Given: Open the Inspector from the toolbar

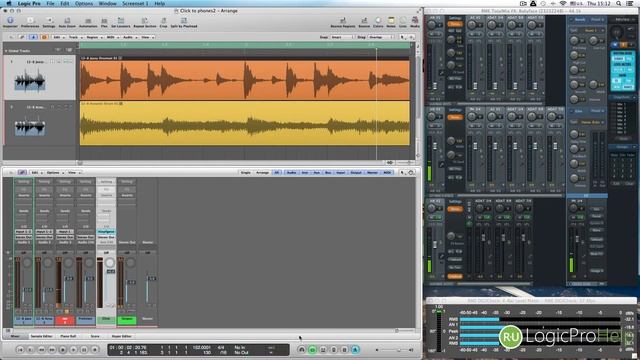Looking at the screenshot, I should point(10,21).
